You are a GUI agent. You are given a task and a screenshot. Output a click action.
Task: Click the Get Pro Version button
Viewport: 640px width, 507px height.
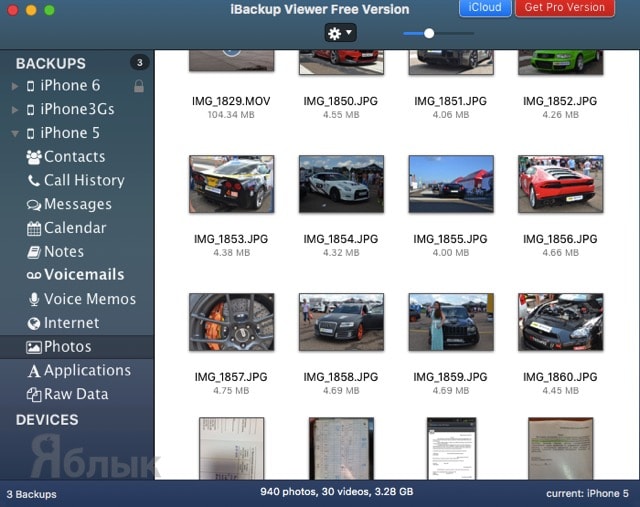(564, 8)
